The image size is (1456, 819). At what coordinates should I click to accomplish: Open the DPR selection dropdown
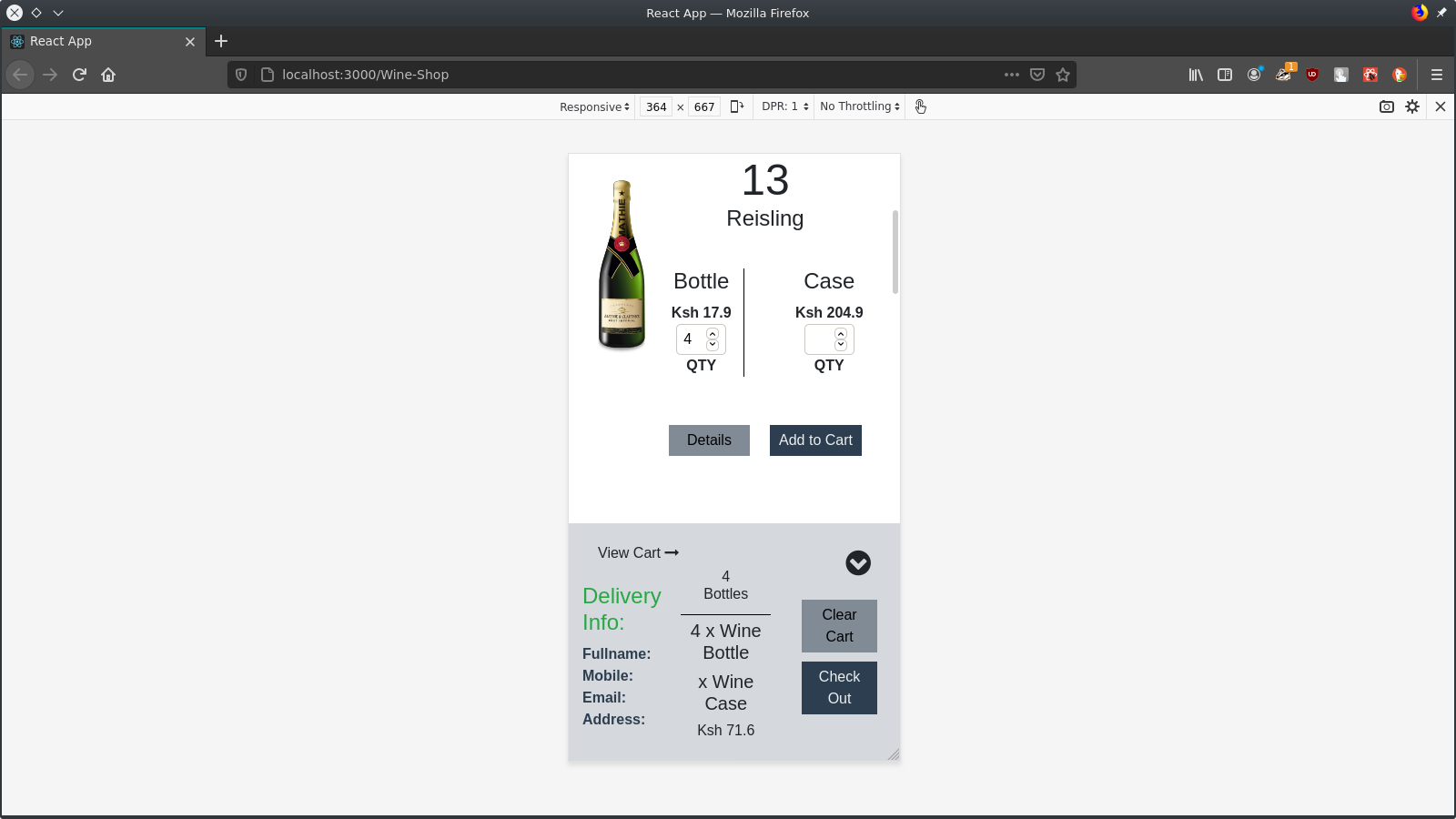pyautogui.click(x=782, y=106)
